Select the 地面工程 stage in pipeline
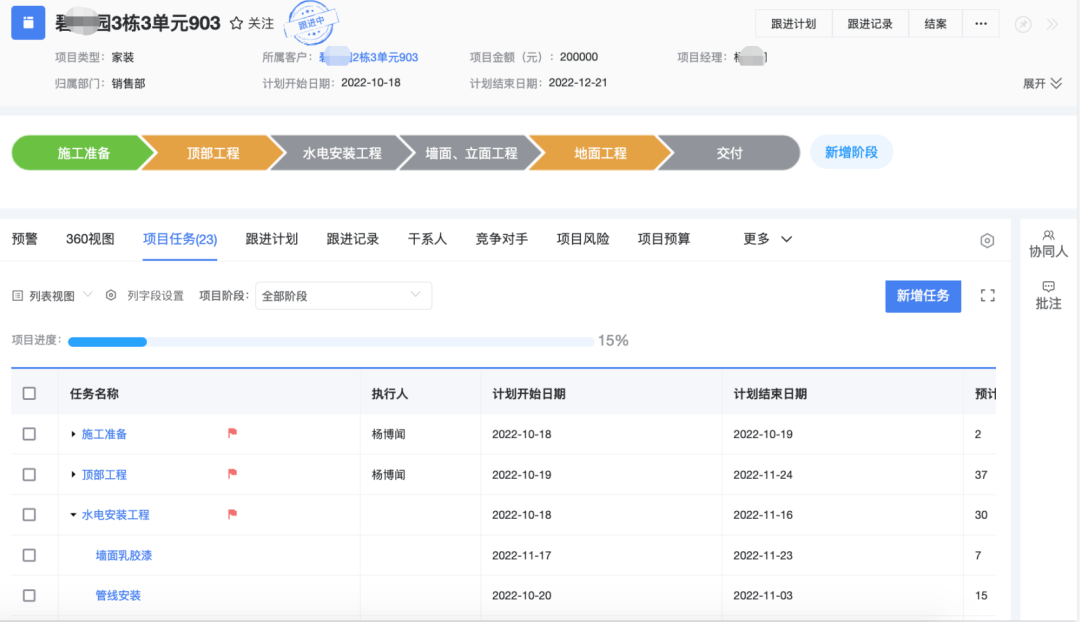 (x=600, y=153)
